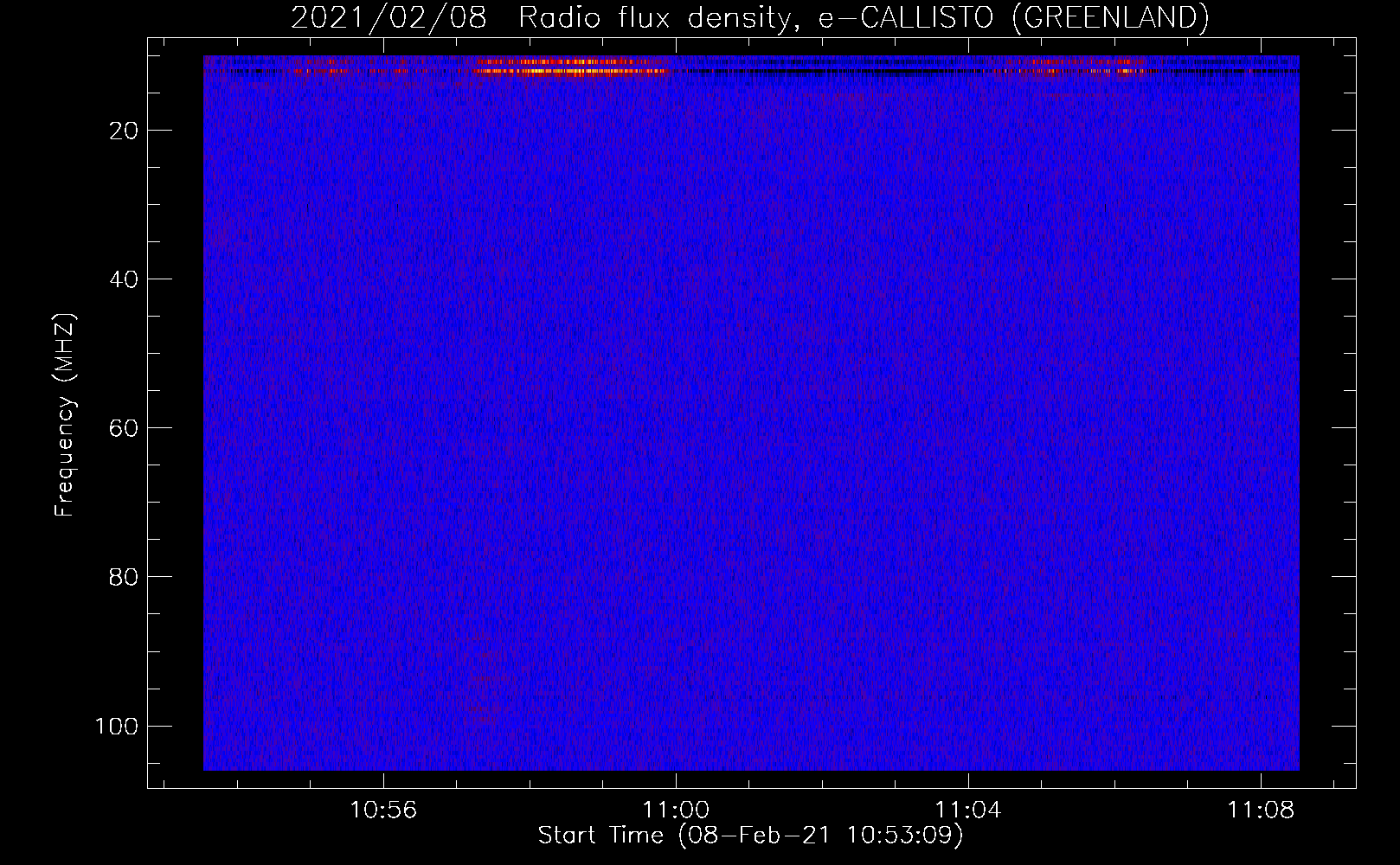The image size is (1400, 865).
Task: Click the time tick label '11:04'
Action: 968,810
